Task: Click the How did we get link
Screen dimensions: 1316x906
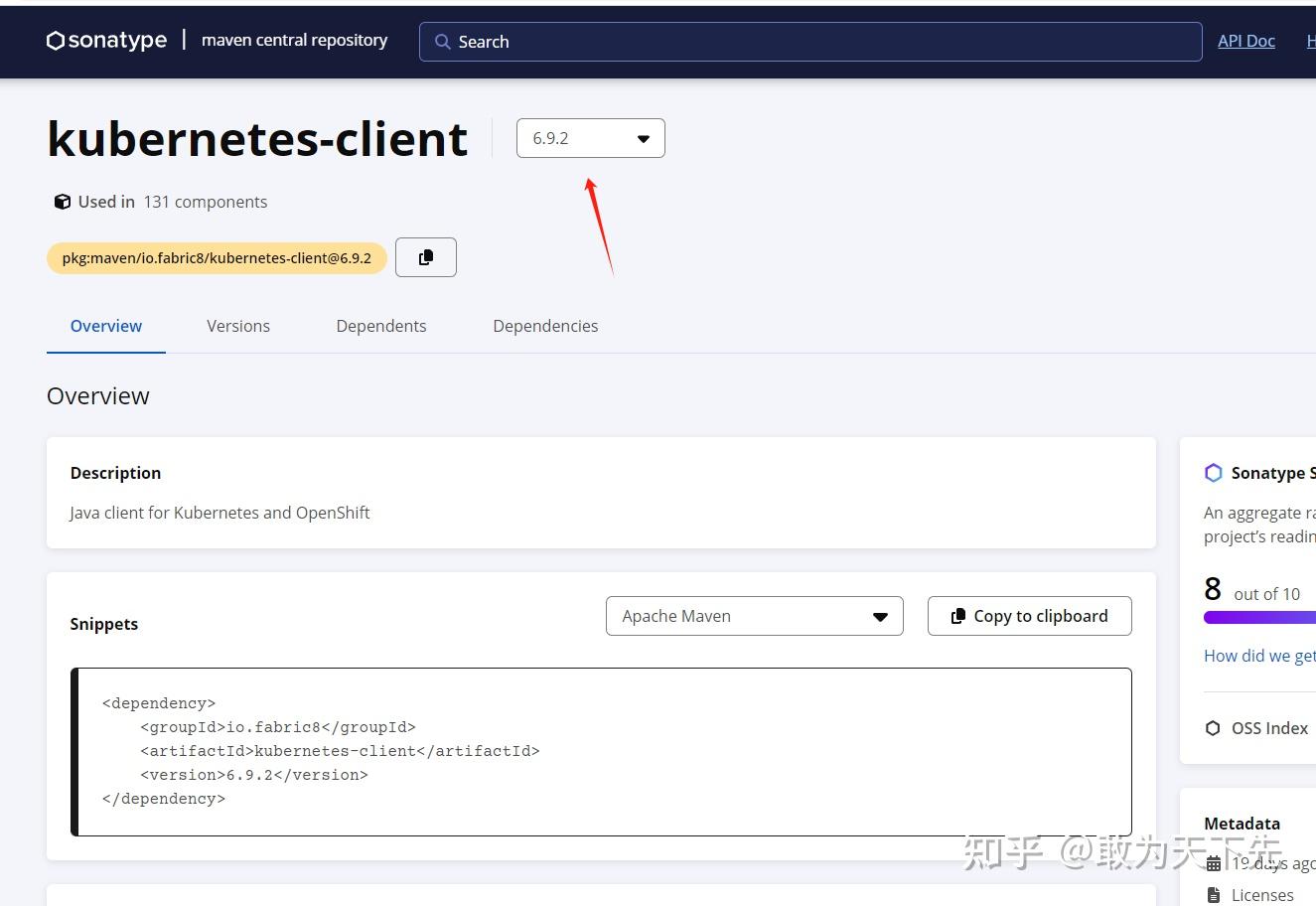Action: (1259, 656)
